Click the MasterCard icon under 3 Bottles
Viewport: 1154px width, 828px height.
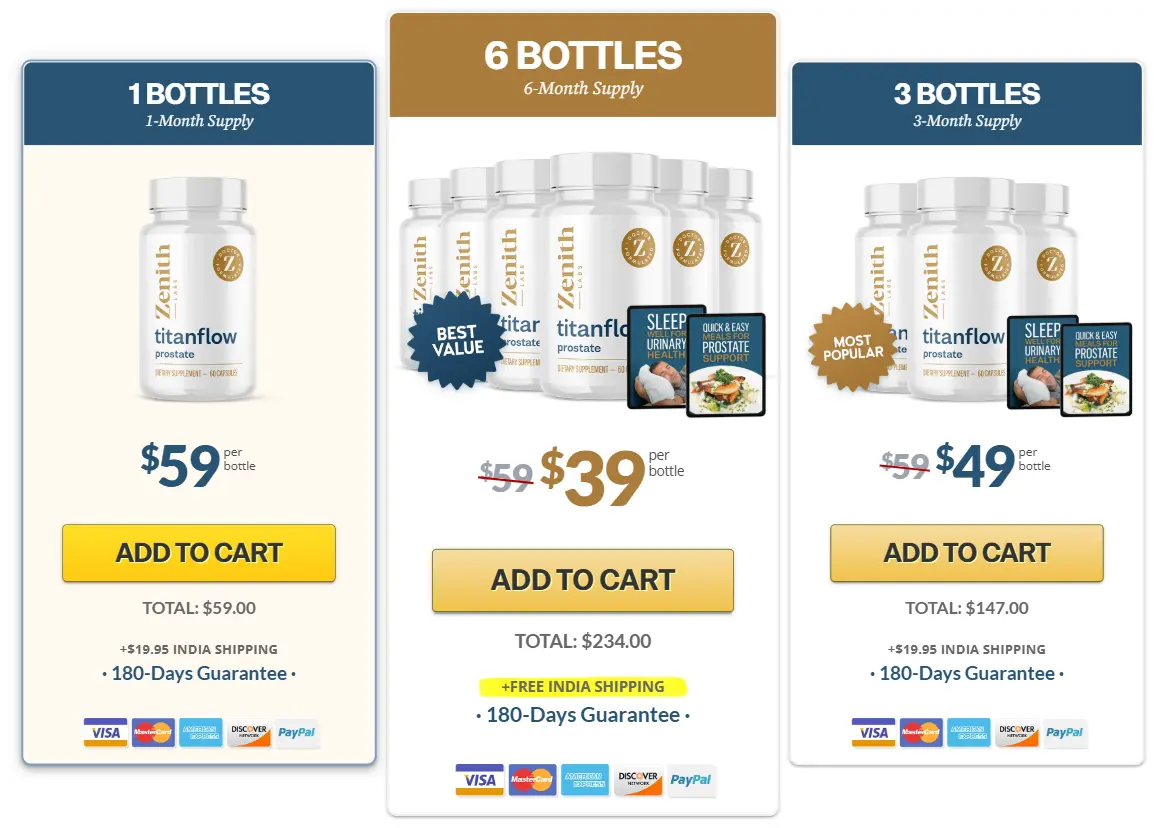point(922,733)
